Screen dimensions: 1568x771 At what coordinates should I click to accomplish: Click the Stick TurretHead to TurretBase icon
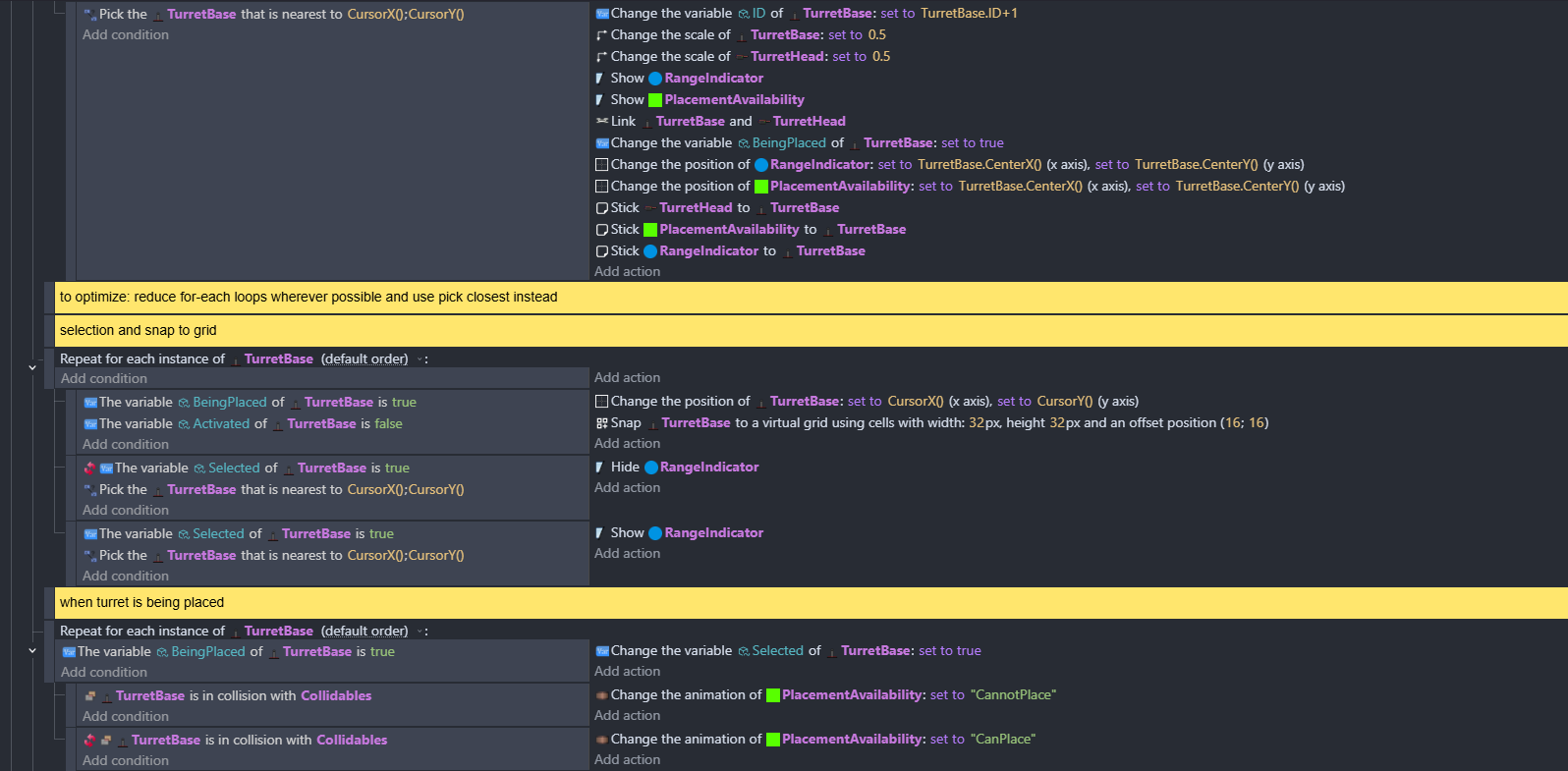(601, 208)
